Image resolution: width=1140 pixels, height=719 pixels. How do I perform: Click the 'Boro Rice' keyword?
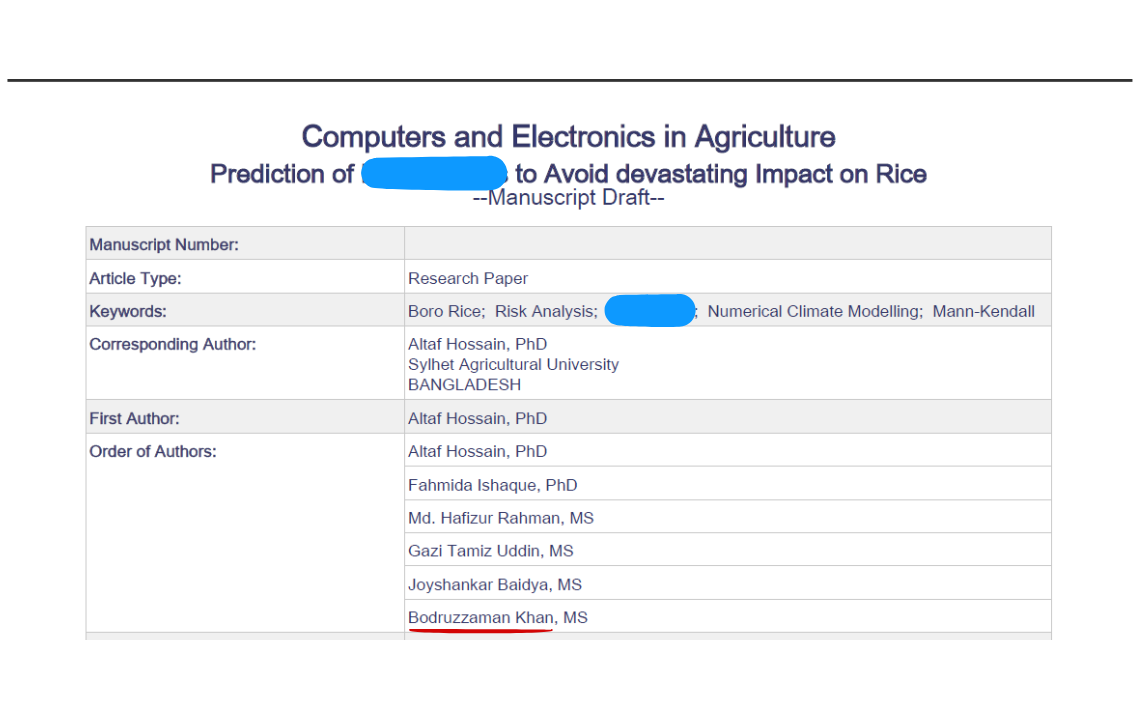445,311
